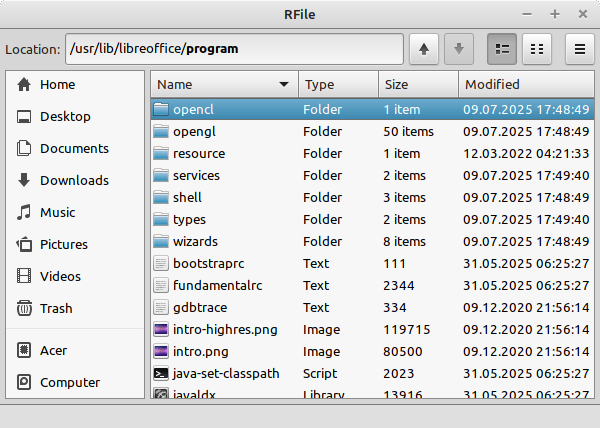Click the opengl file name
This screenshot has height=428, width=600.
tap(194, 132)
